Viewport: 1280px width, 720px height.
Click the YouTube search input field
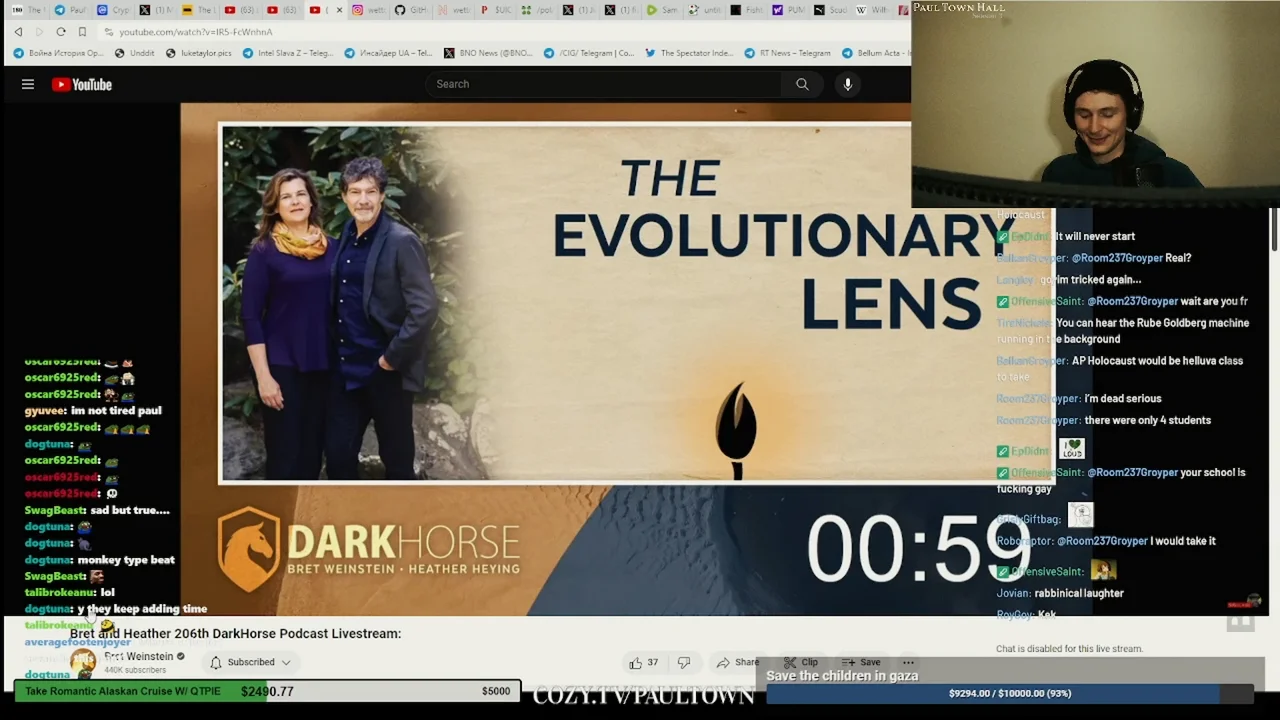[605, 85]
